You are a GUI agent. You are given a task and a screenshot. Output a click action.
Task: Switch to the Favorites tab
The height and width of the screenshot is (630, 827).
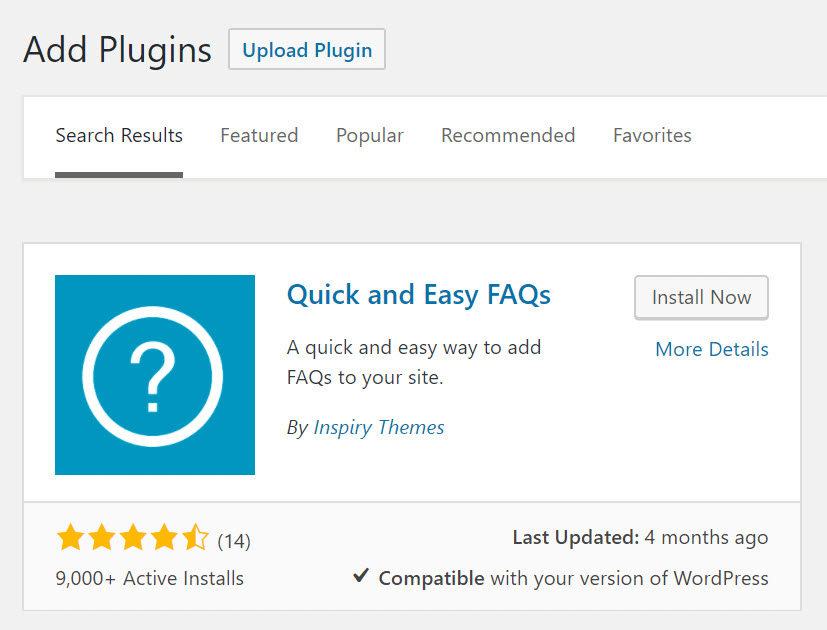point(652,135)
